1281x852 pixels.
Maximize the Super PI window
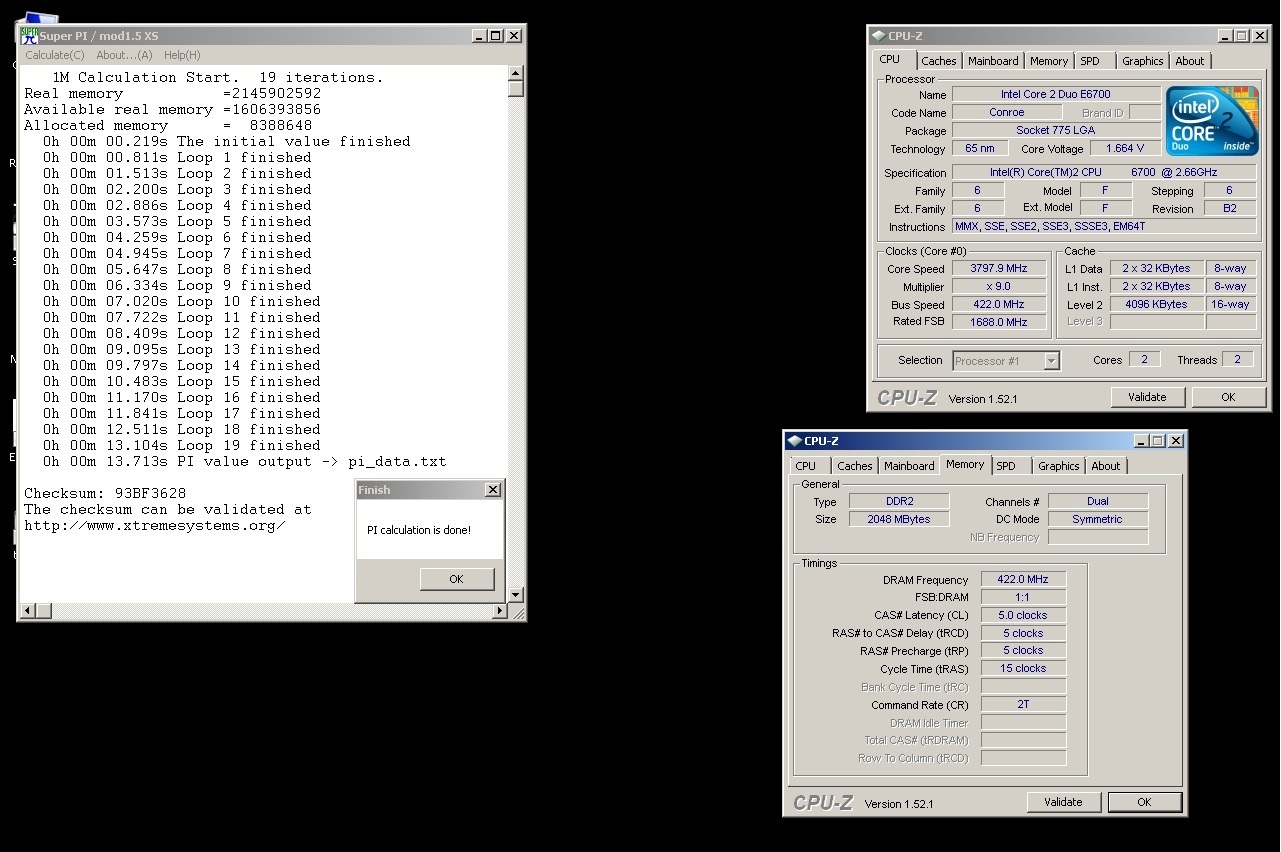(x=496, y=36)
